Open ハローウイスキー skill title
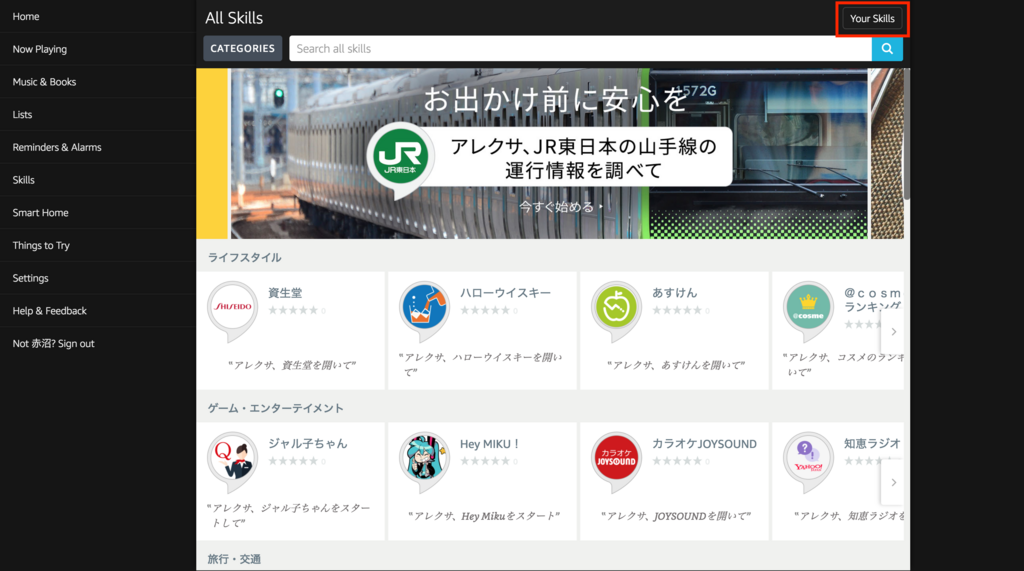This screenshot has width=1024, height=571. 505,293
